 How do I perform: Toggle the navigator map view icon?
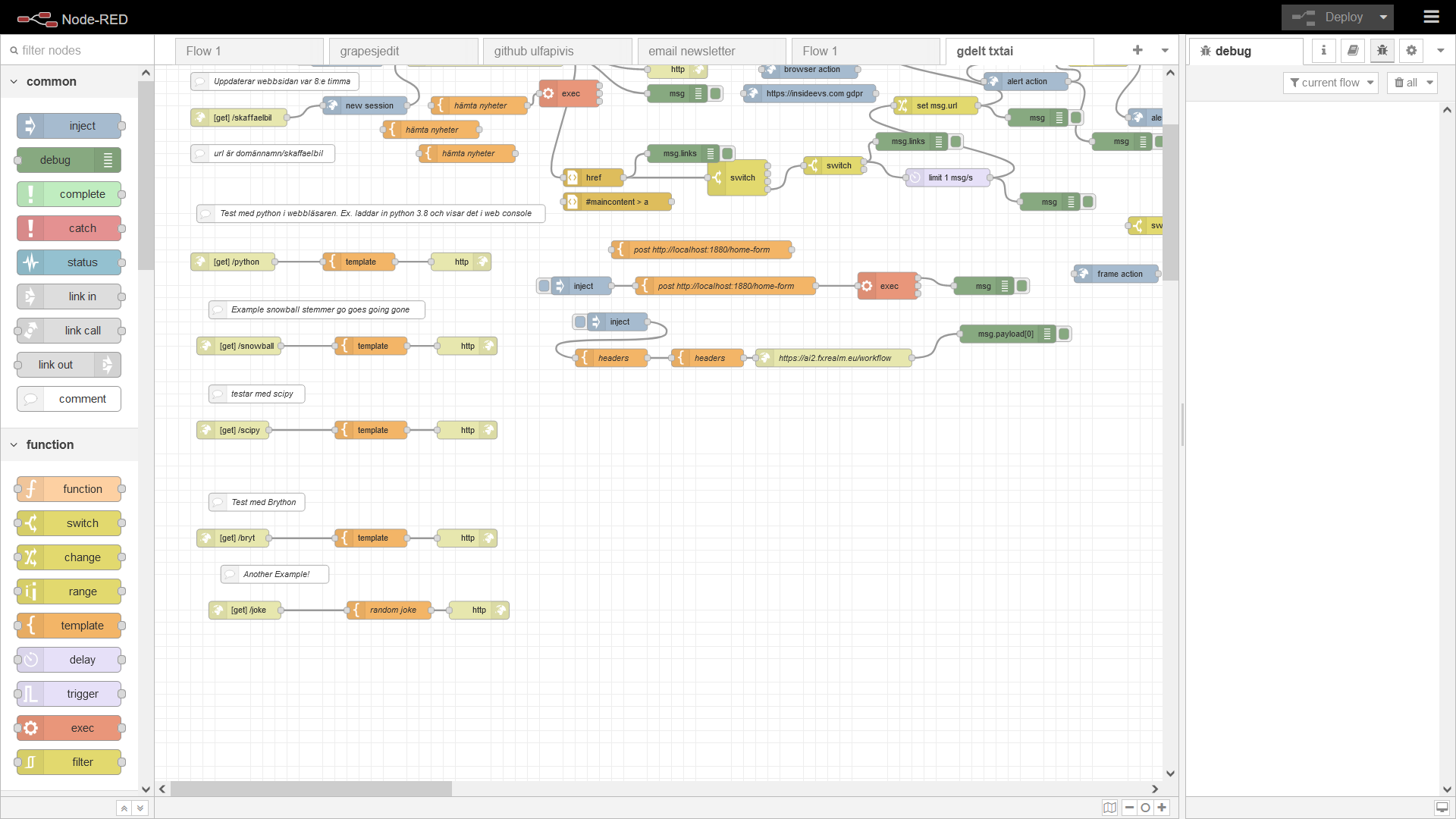(x=1110, y=808)
